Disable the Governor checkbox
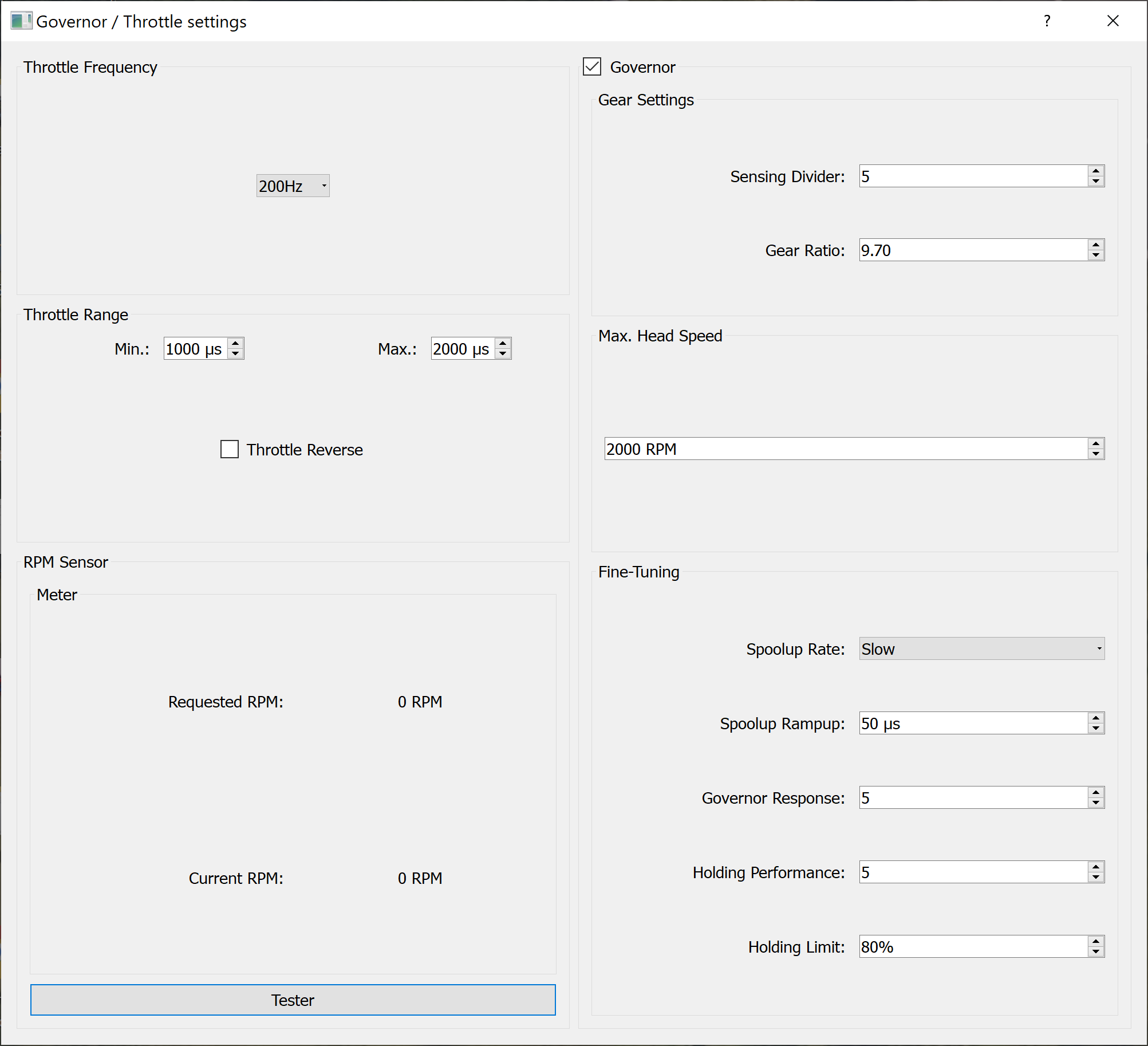 coord(592,67)
